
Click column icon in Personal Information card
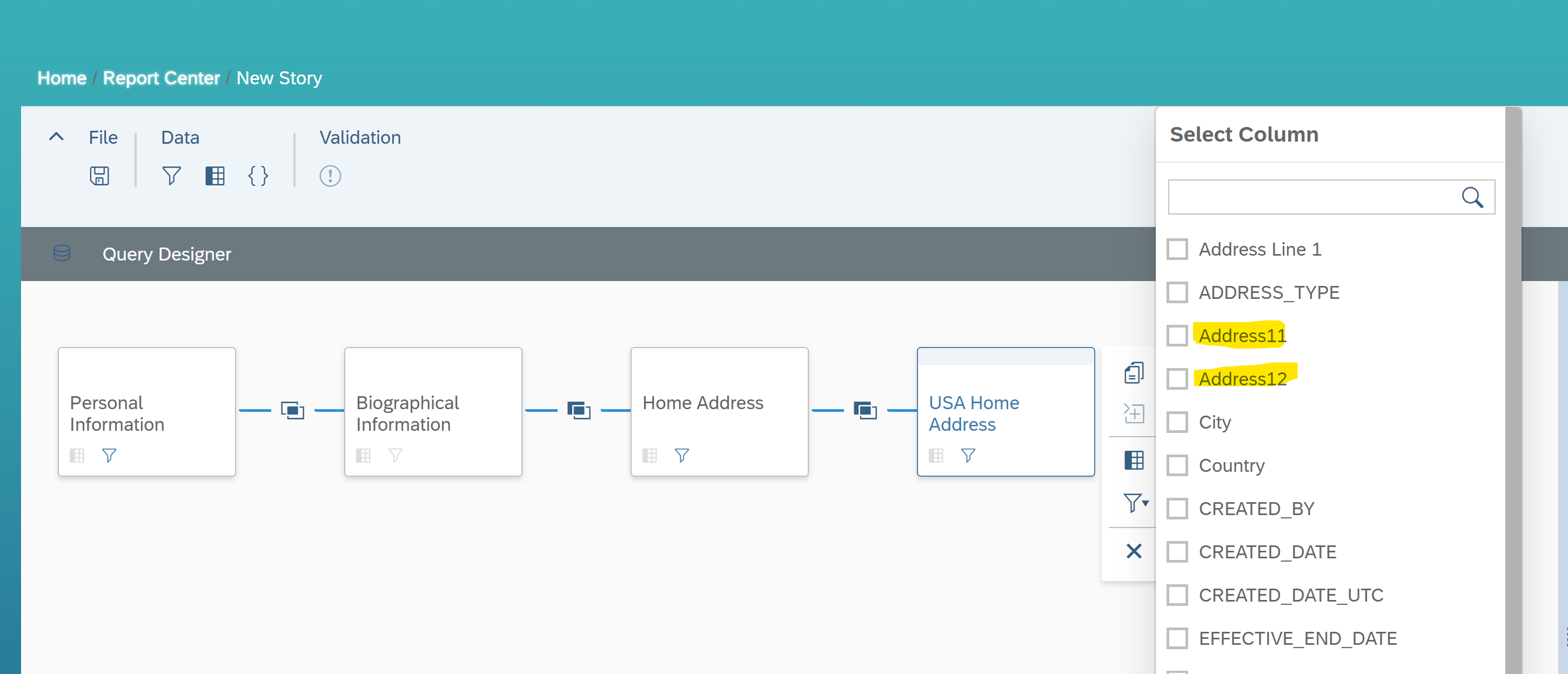pos(77,456)
